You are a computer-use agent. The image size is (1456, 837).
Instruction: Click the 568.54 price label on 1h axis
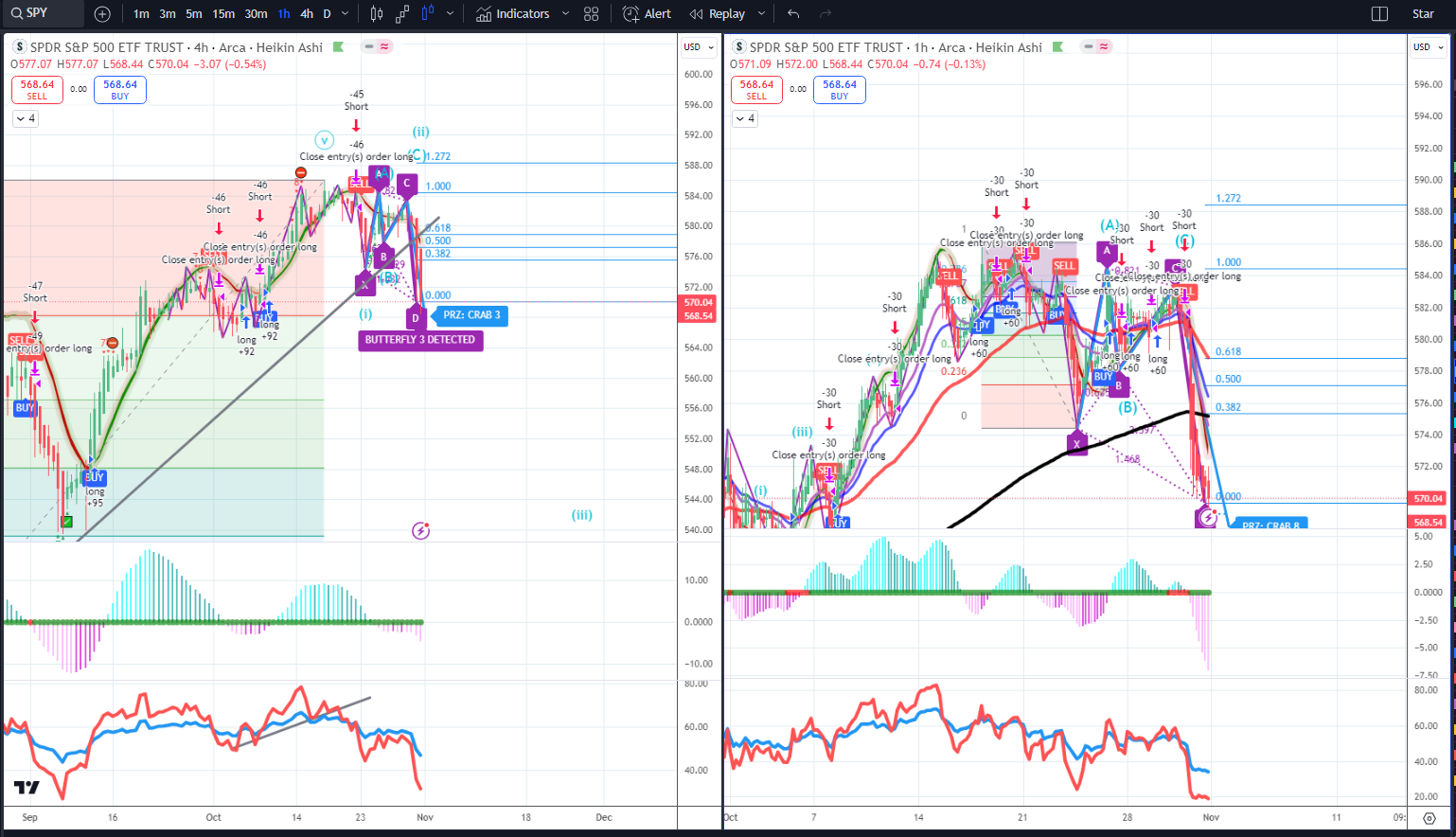click(1429, 523)
